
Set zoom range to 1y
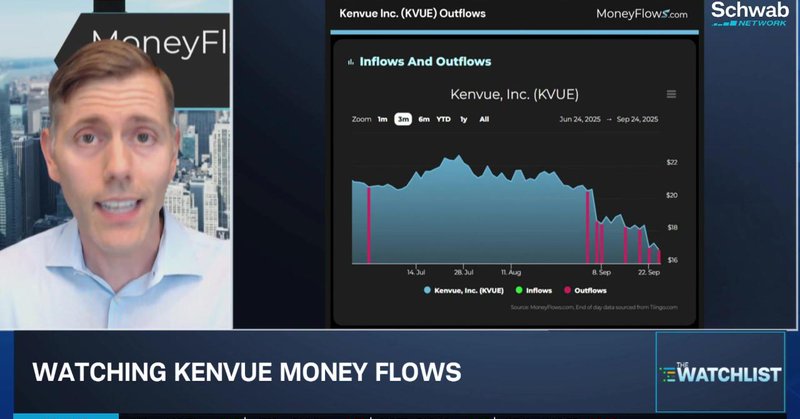pos(464,119)
